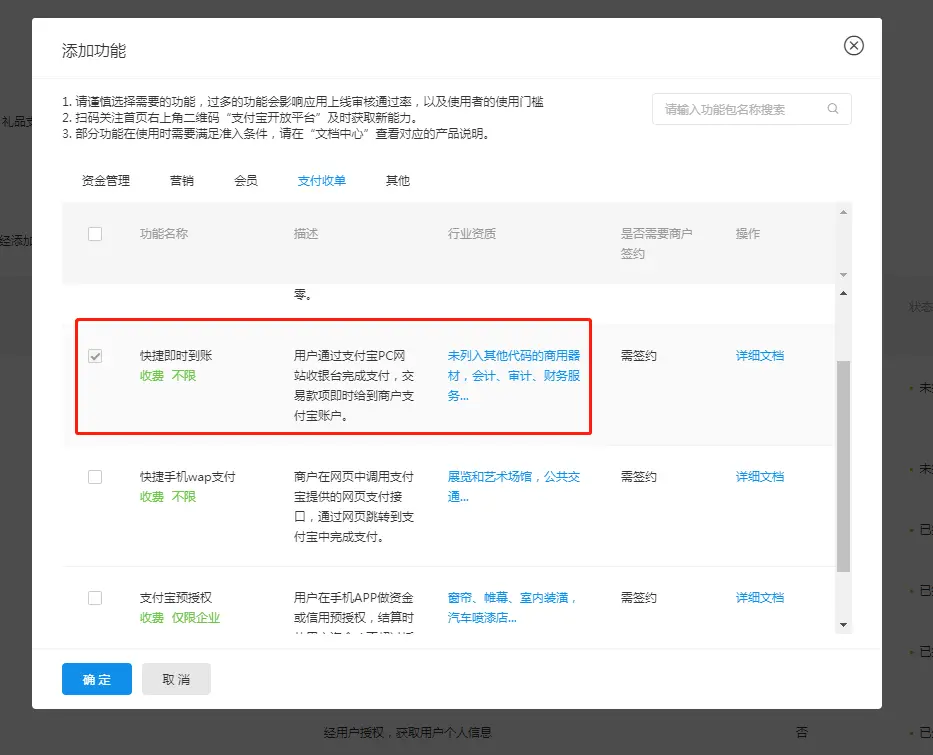
Task: Click the 快捷手机wap支付 function name
Action: point(187,477)
